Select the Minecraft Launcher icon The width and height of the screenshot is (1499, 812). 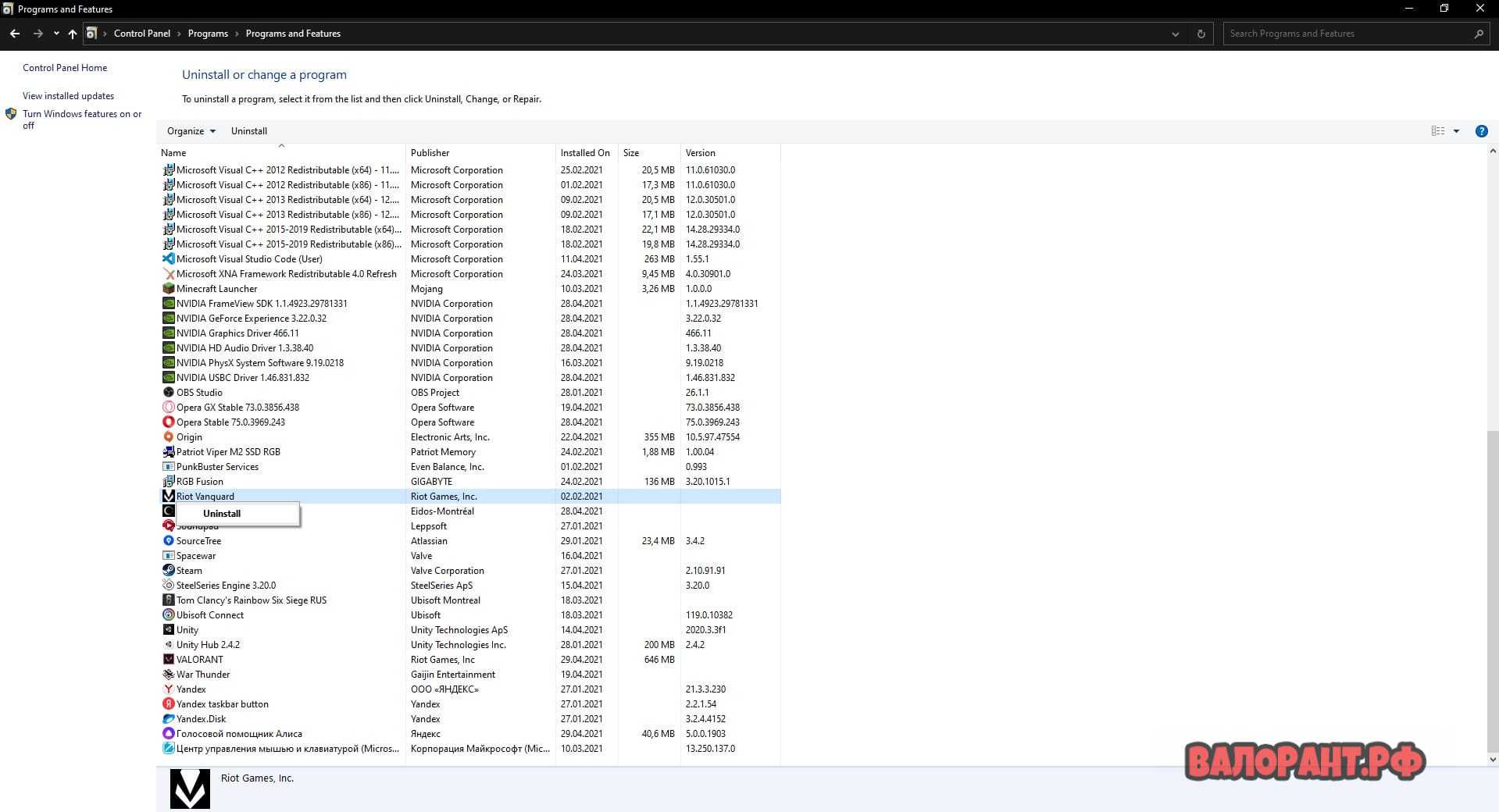point(168,289)
